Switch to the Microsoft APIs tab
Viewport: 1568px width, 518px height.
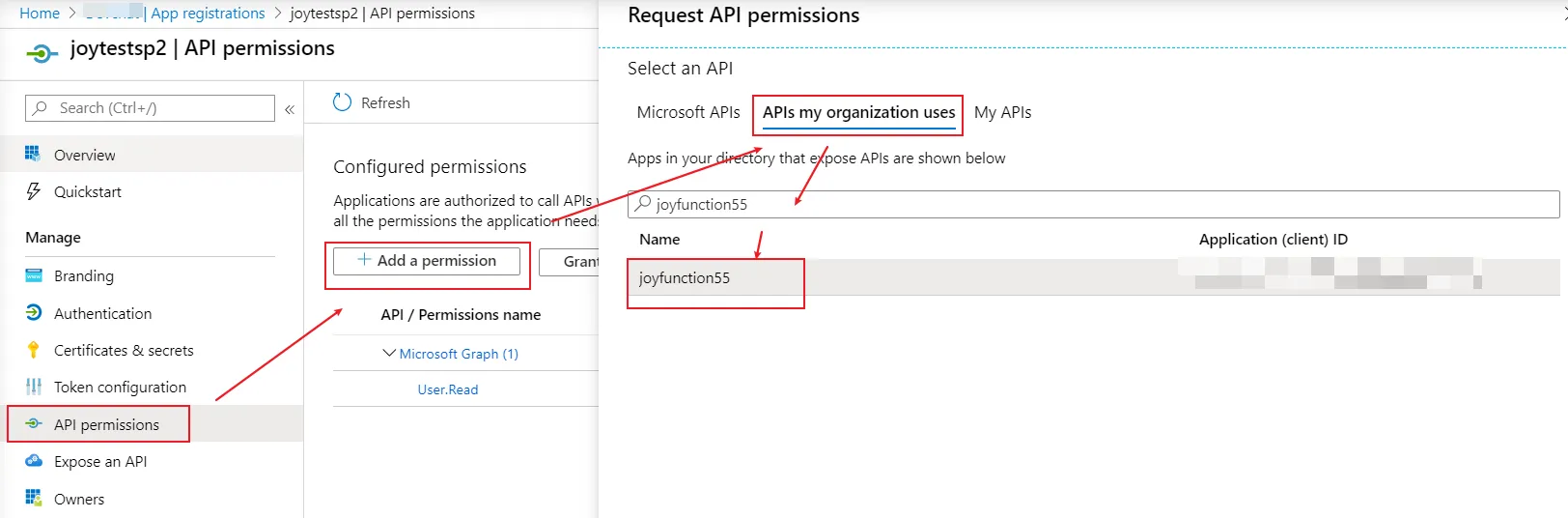pyautogui.click(x=688, y=112)
